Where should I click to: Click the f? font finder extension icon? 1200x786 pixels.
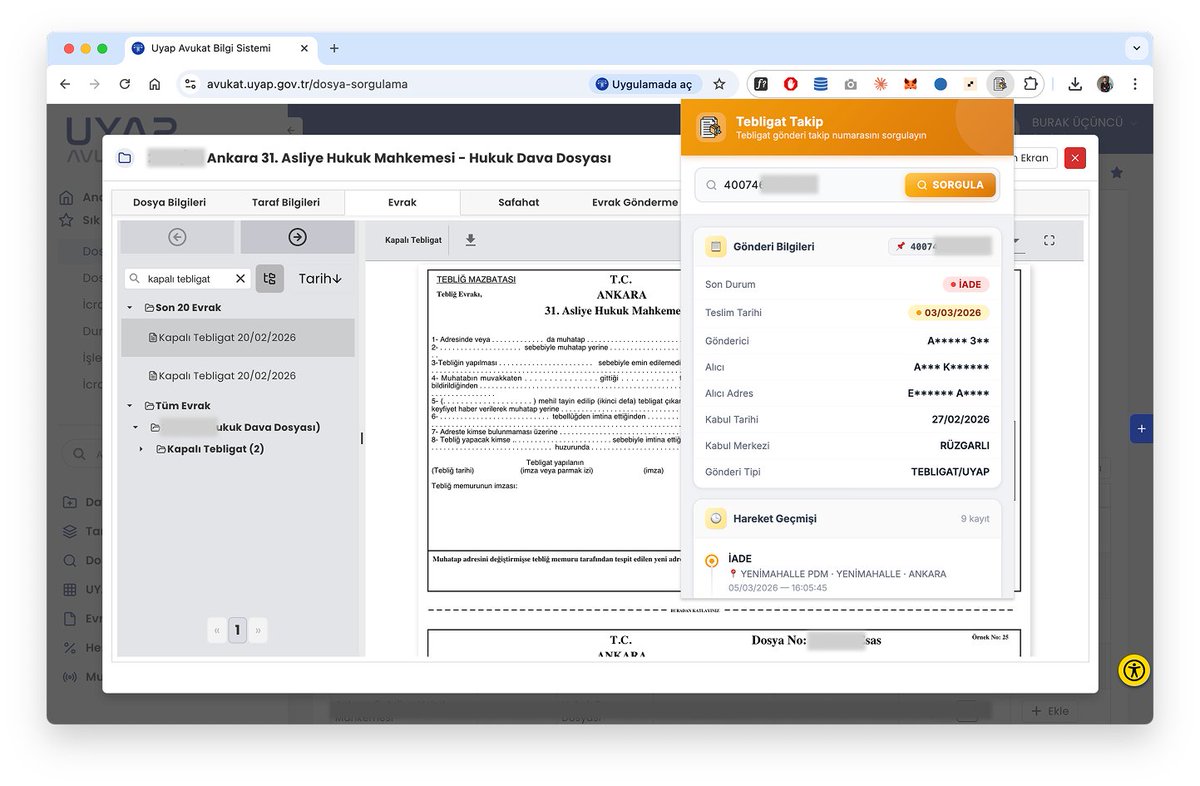coord(760,84)
